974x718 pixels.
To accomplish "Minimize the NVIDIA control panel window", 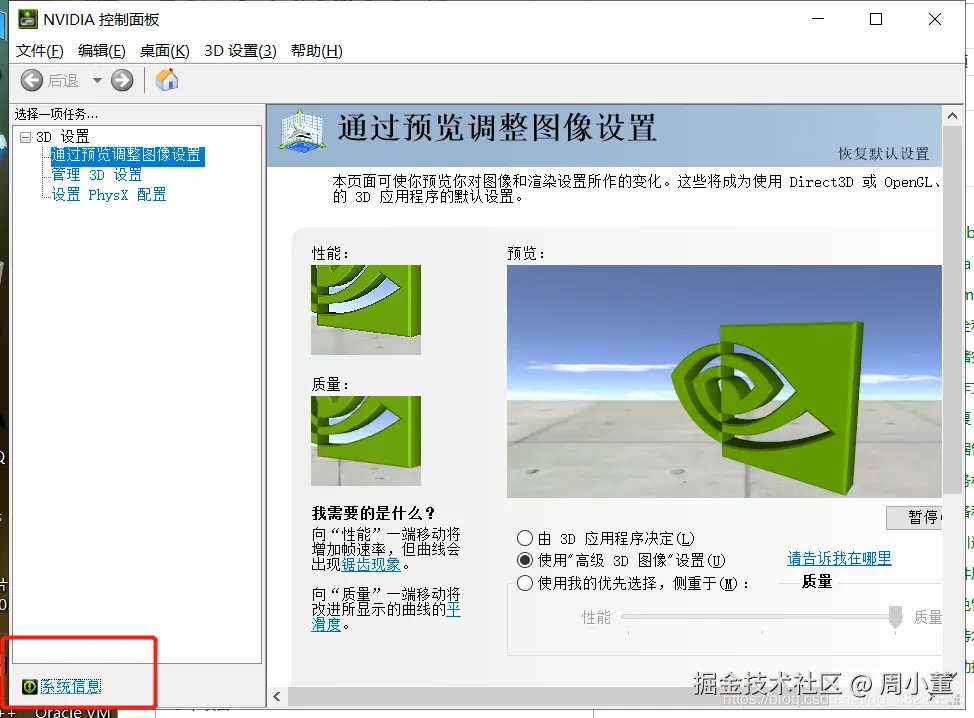I will click(818, 19).
